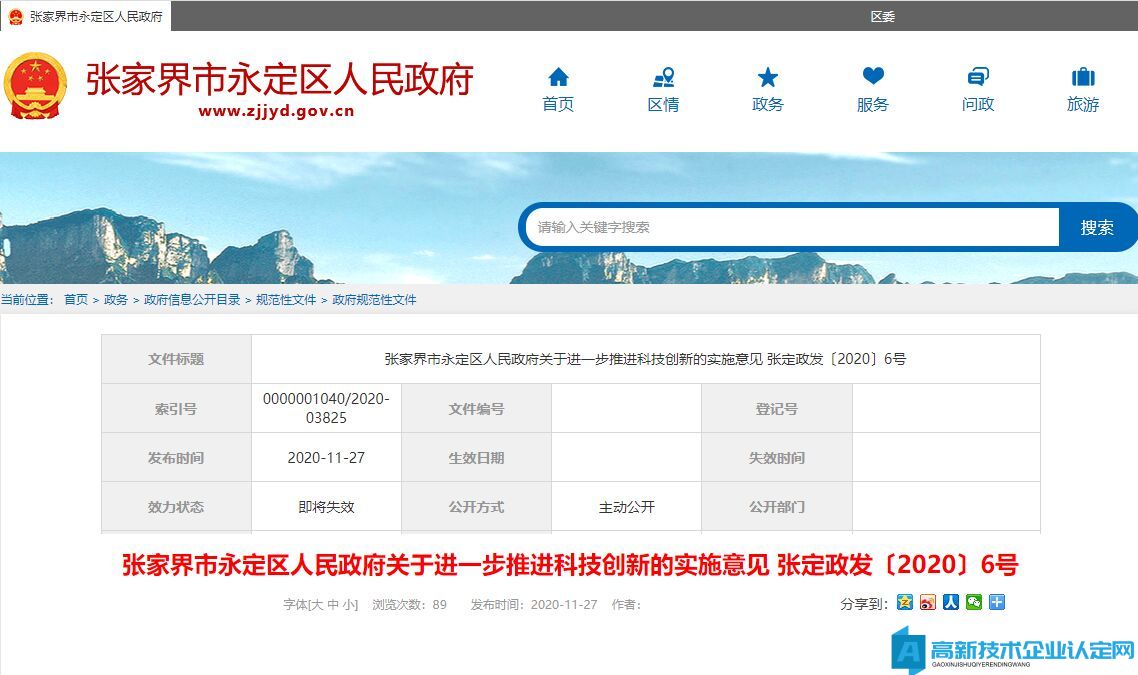
Task: Click the national emblem logo
Action: (x=36, y=87)
